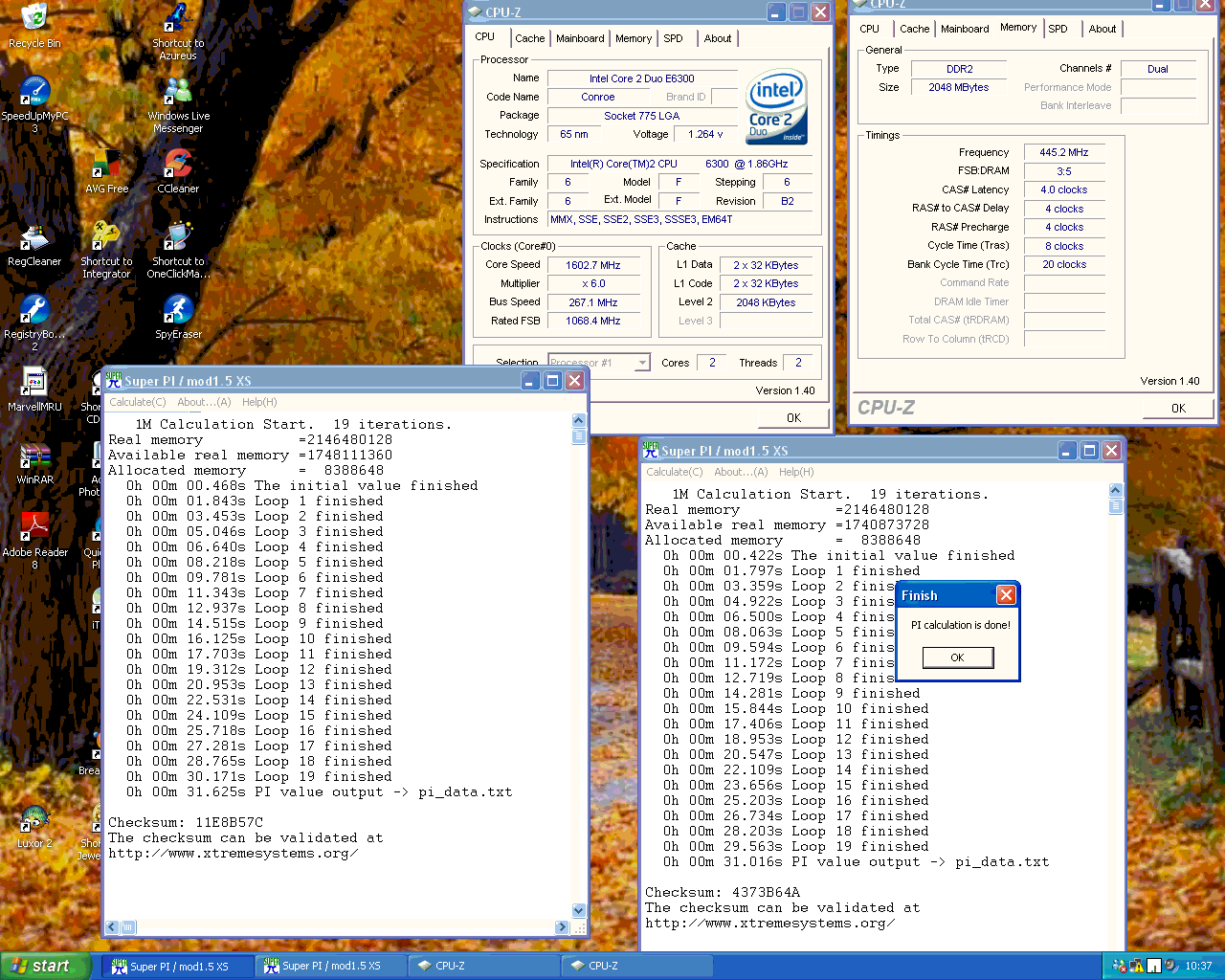Close the Finish dialog with X
This screenshot has height=980, width=1225.
coord(1006,595)
